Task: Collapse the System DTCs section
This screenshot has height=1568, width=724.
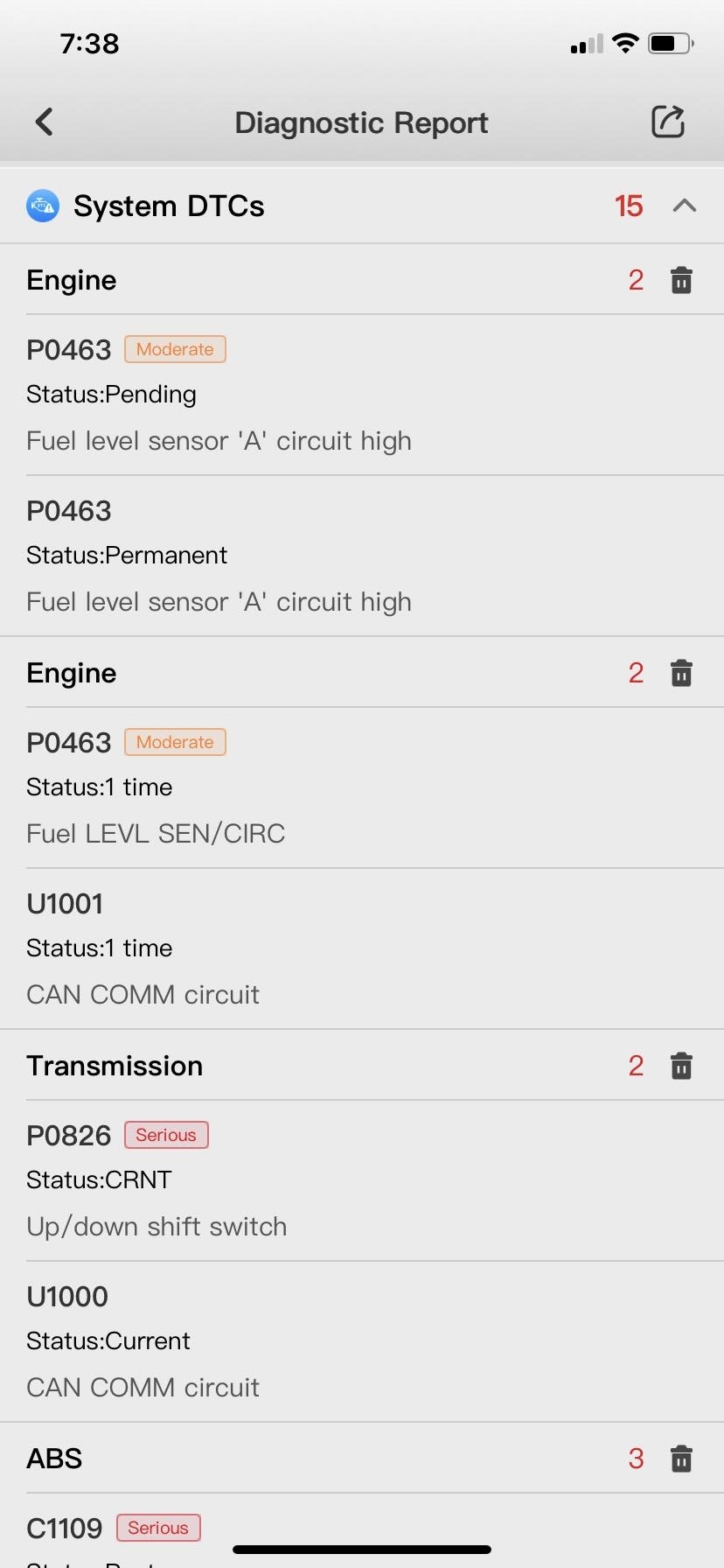Action: pyautogui.click(x=685, y=206)
